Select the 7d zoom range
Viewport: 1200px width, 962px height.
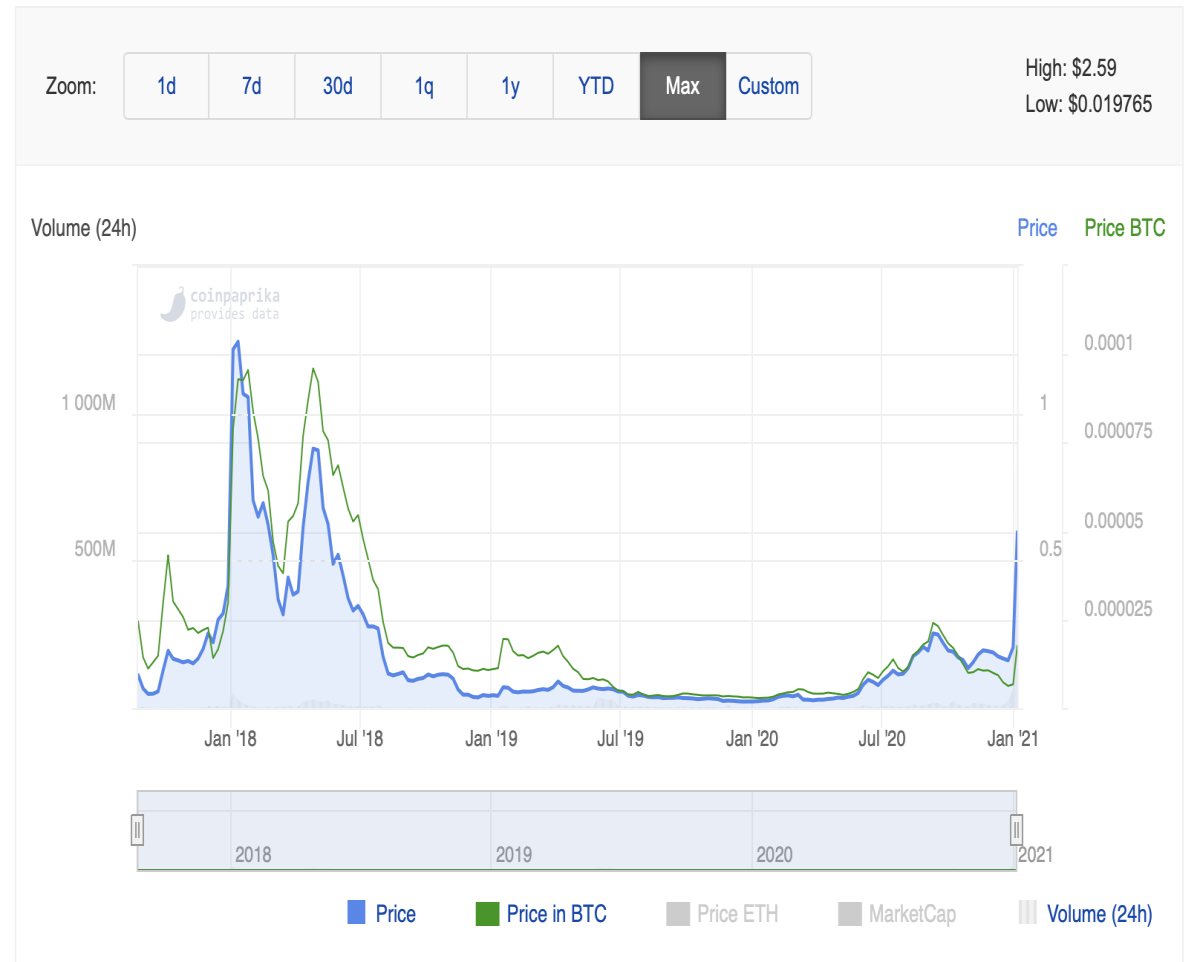pyautogui.click(x=252, y=86)
